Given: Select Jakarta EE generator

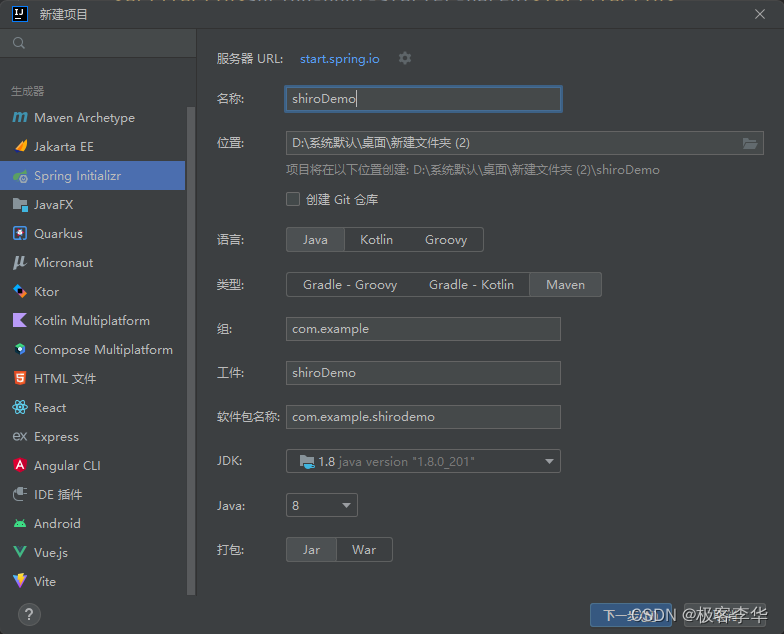Looking at the screenshot, I should [x=92, y=146].
